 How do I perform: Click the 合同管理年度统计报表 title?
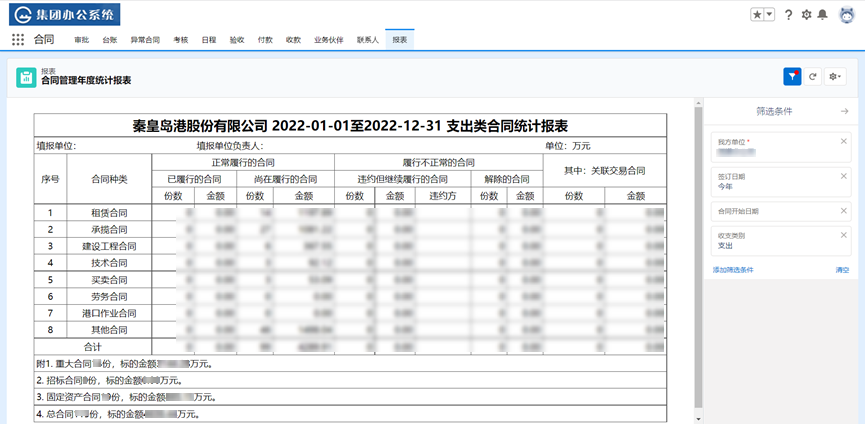pos(86,81)
